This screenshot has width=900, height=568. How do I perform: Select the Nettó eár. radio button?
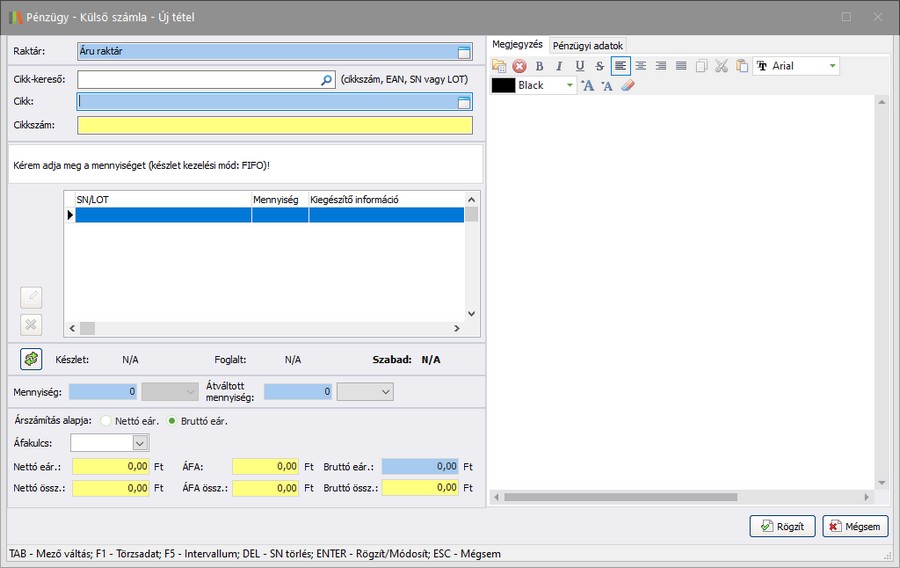tap(106, 421)
